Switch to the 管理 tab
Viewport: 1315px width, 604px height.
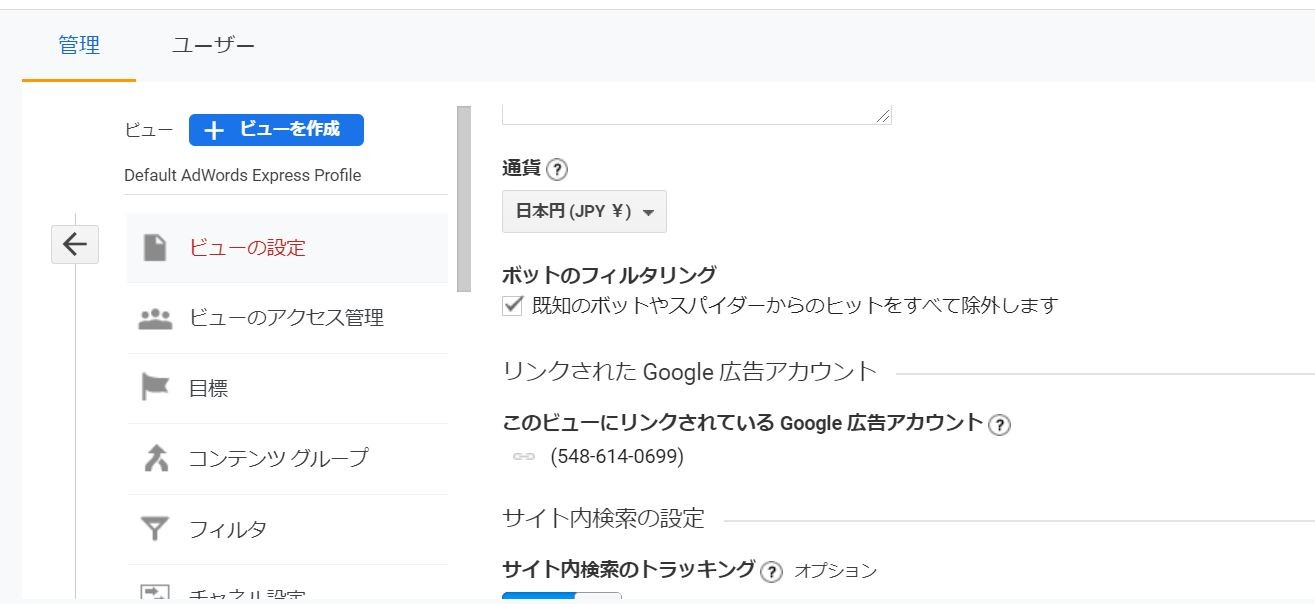click(79, 45)
